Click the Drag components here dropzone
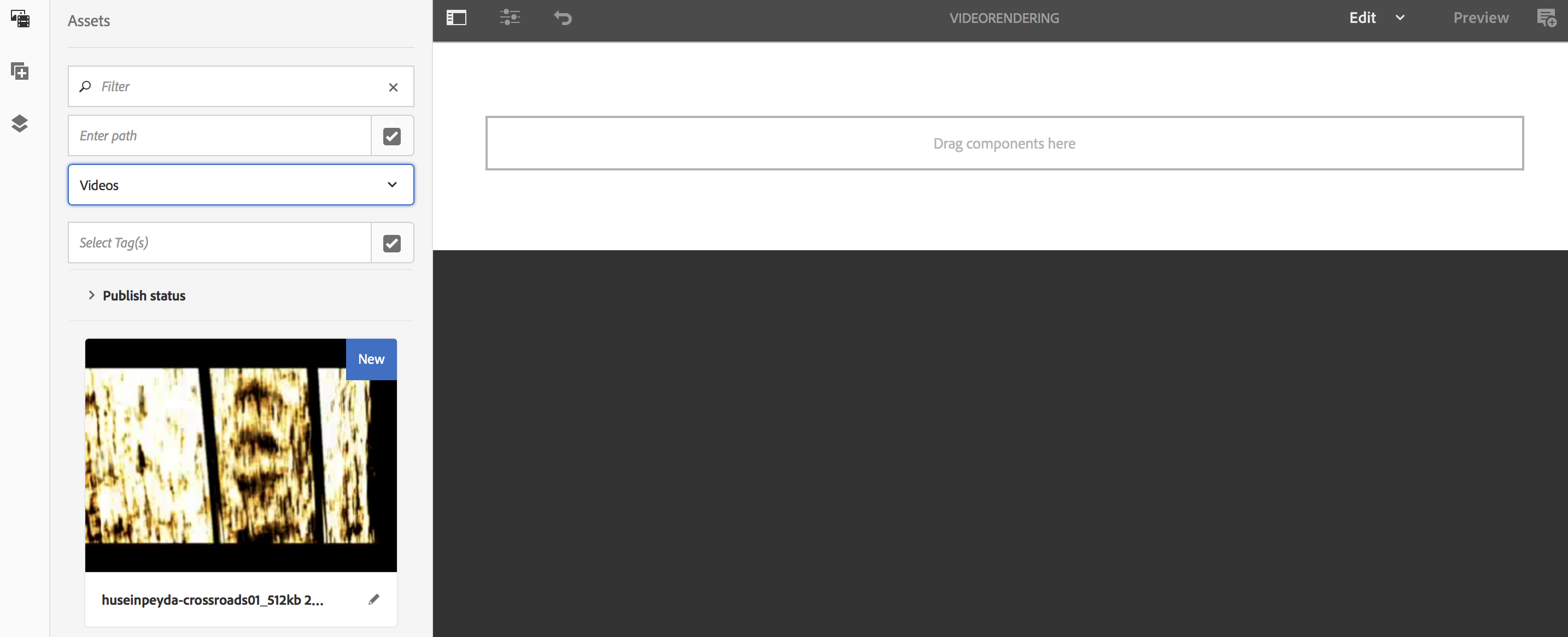 pyautogui.click(x=1004, y=144)
